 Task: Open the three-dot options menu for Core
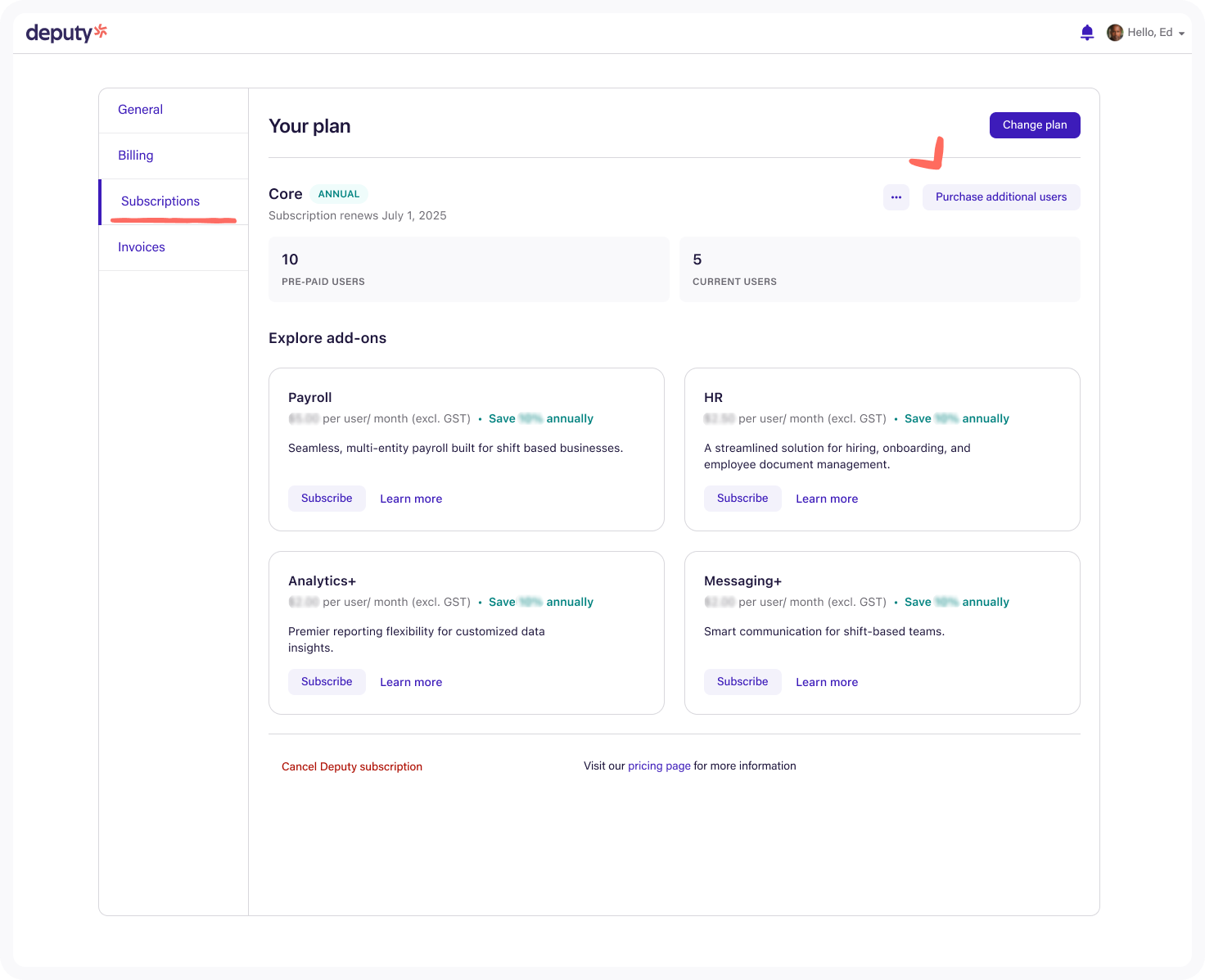pyautogui.click(x=896, y=197)
